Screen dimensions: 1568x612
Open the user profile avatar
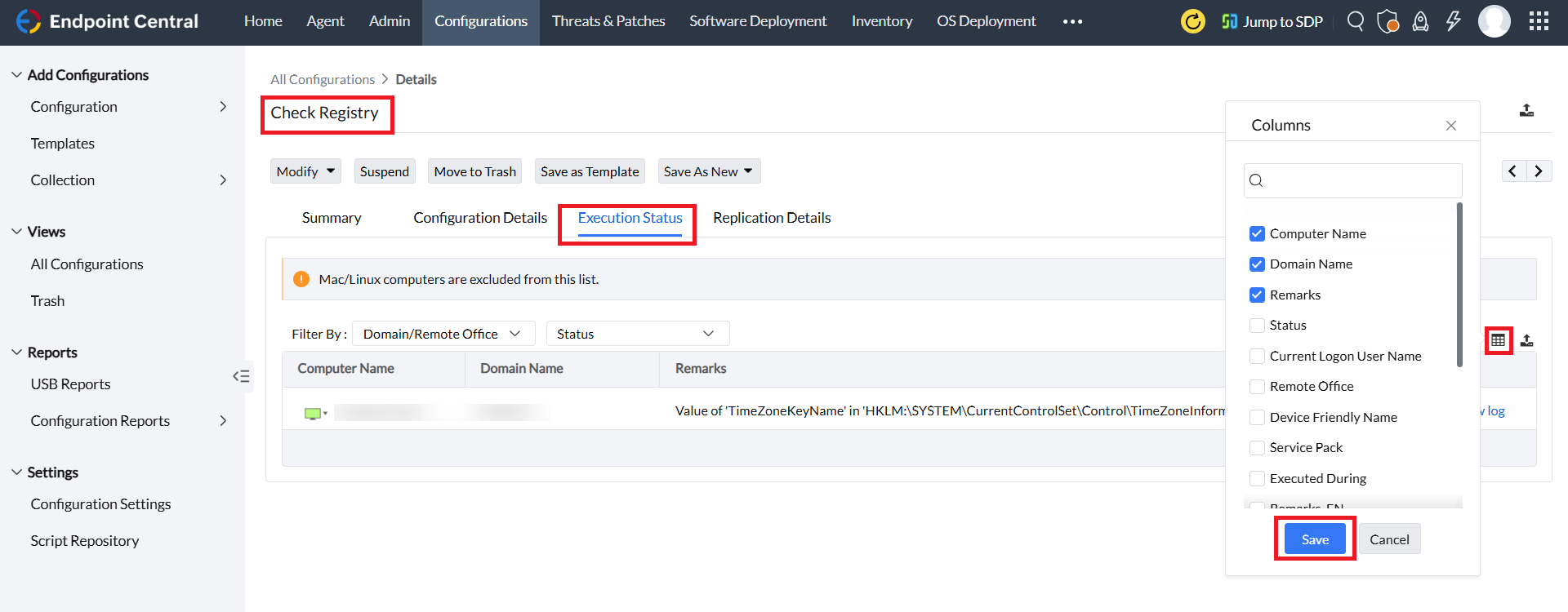coord(1494,21)
